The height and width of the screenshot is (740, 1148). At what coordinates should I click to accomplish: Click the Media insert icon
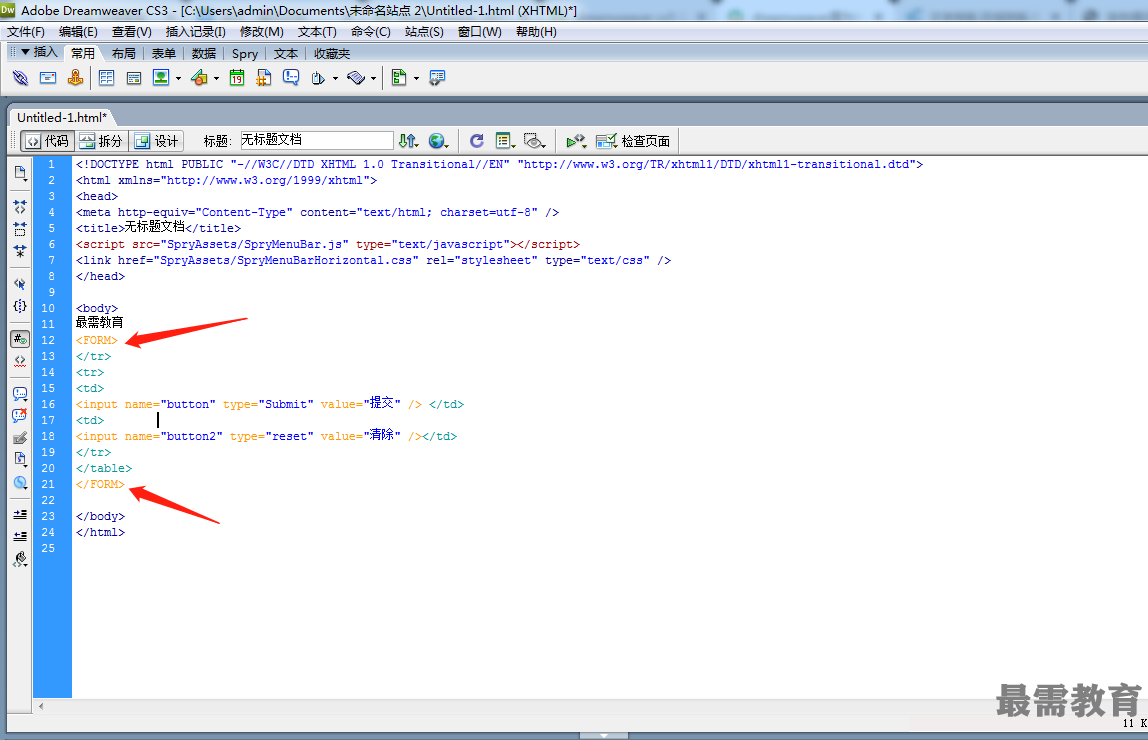click(199, 78)
